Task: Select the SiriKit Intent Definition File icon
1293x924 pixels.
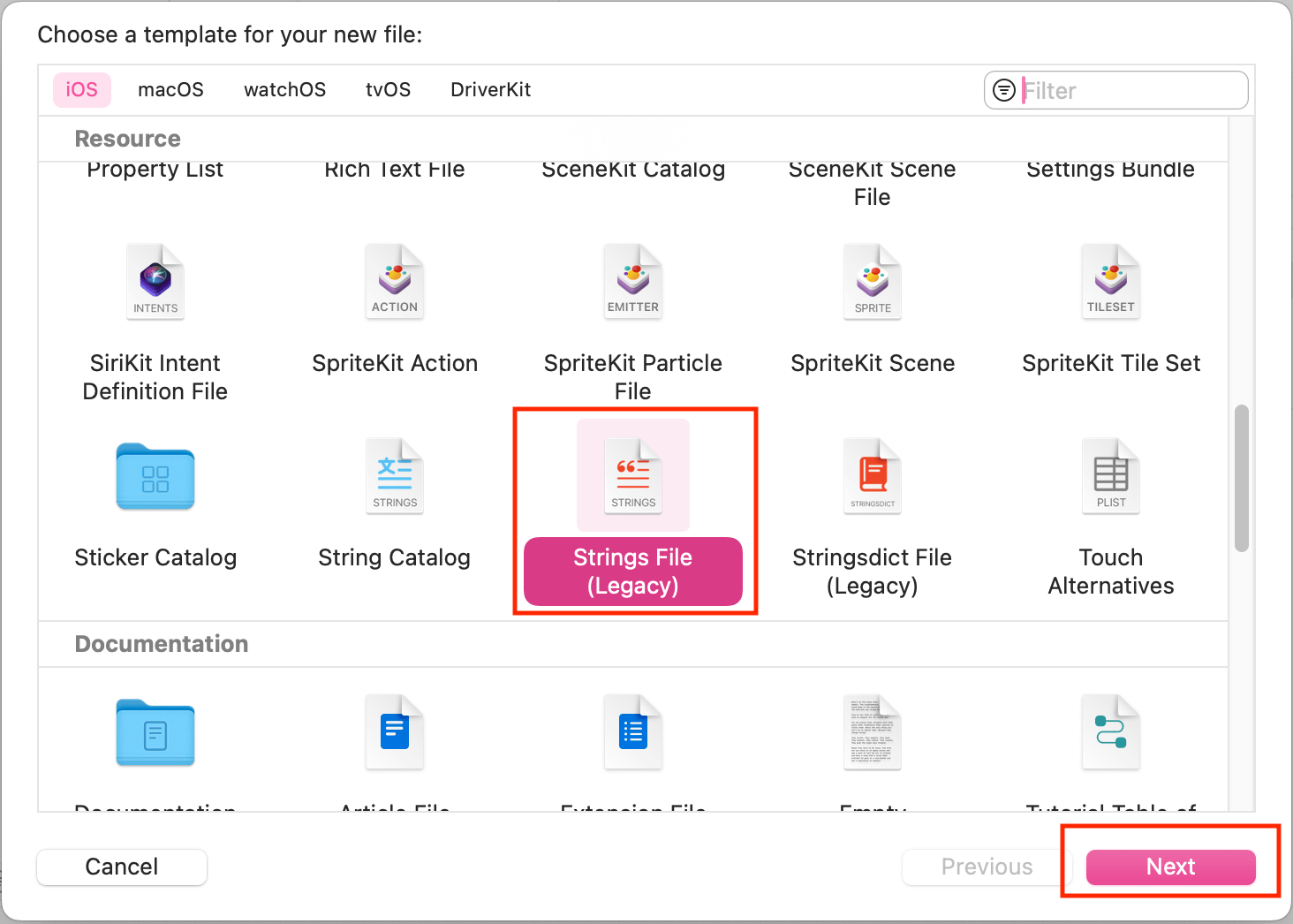Action: [155, 281]
